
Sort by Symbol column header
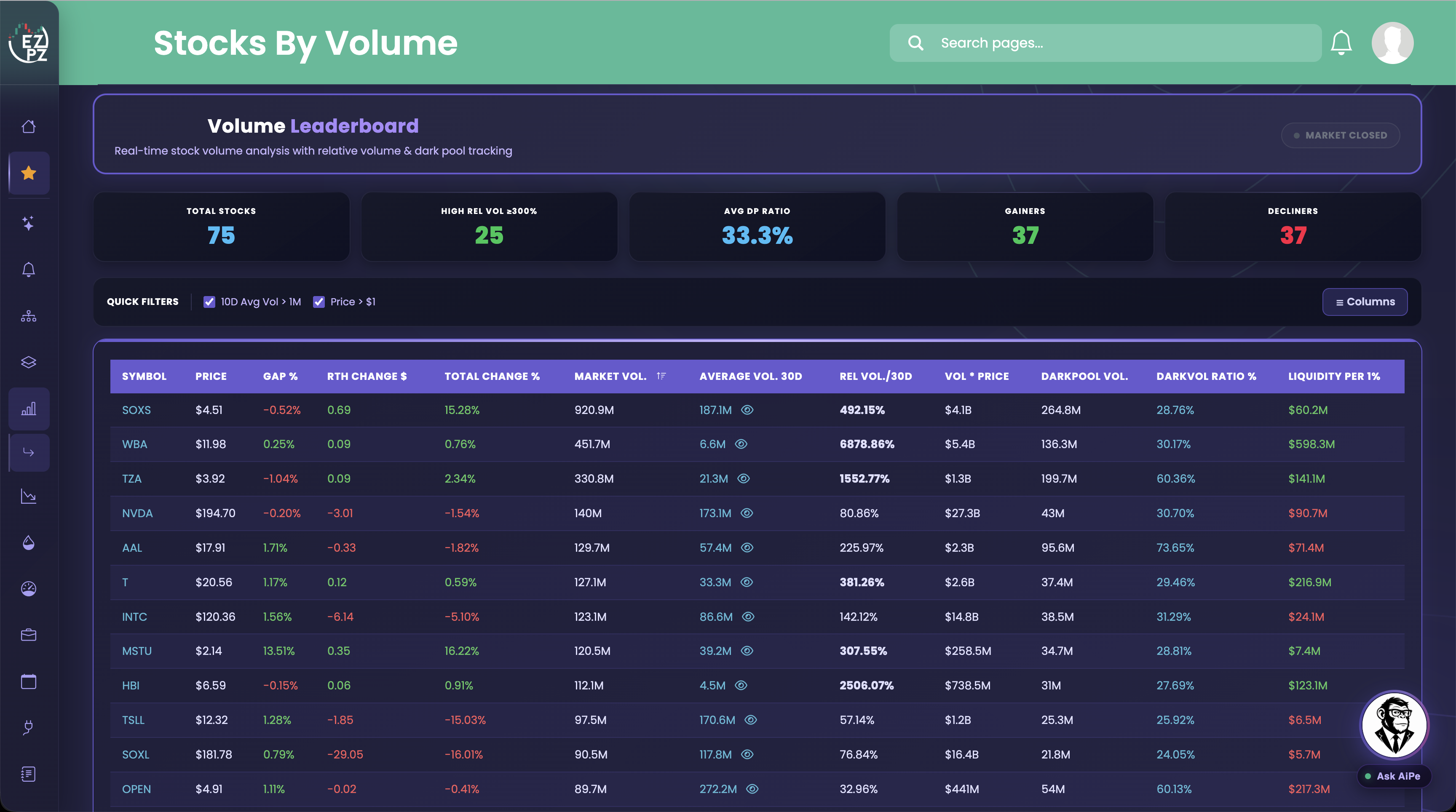(144, 377)
